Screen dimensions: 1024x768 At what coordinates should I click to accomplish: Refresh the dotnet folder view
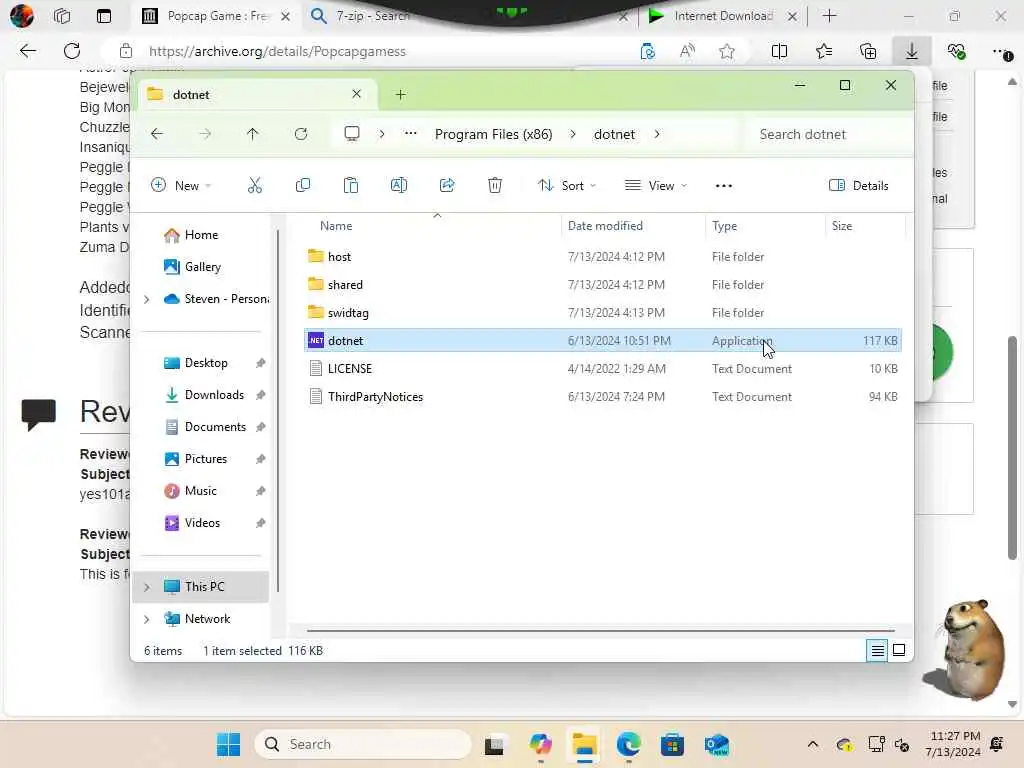301,134
